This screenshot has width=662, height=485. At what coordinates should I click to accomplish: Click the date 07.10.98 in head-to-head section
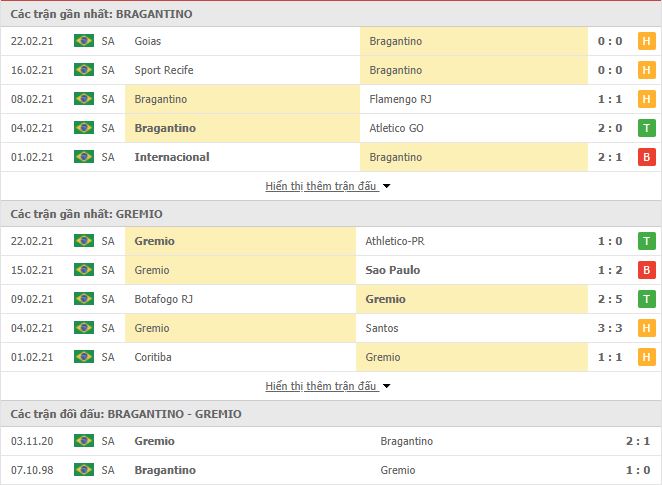32,470
